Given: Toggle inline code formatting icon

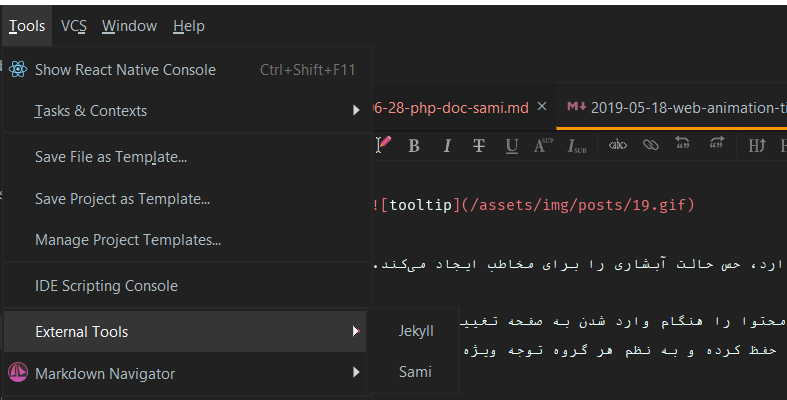Looking at the screenshot, I should 617,145.
